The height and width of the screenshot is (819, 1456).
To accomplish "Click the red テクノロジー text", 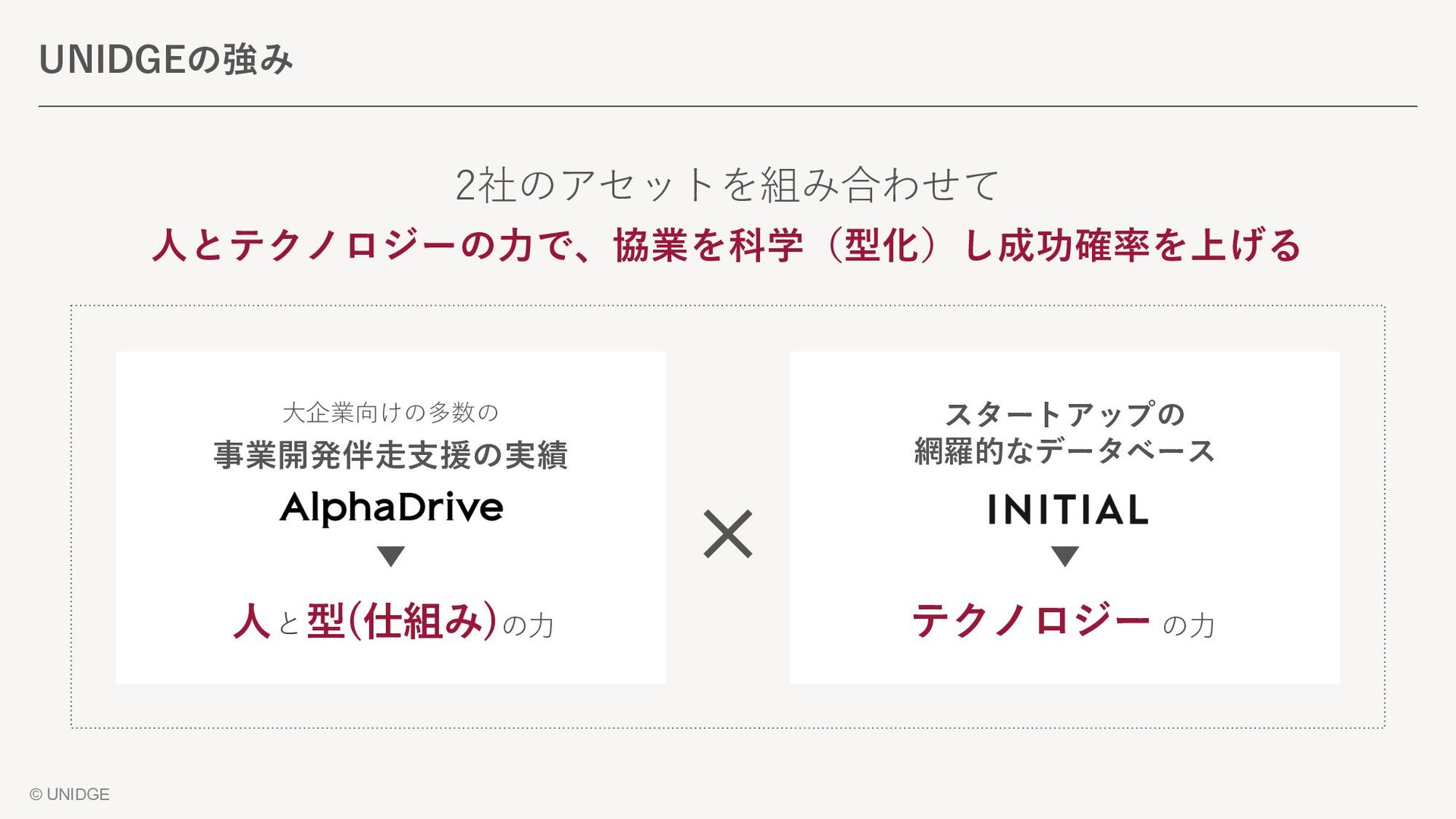I will 1031,621.
